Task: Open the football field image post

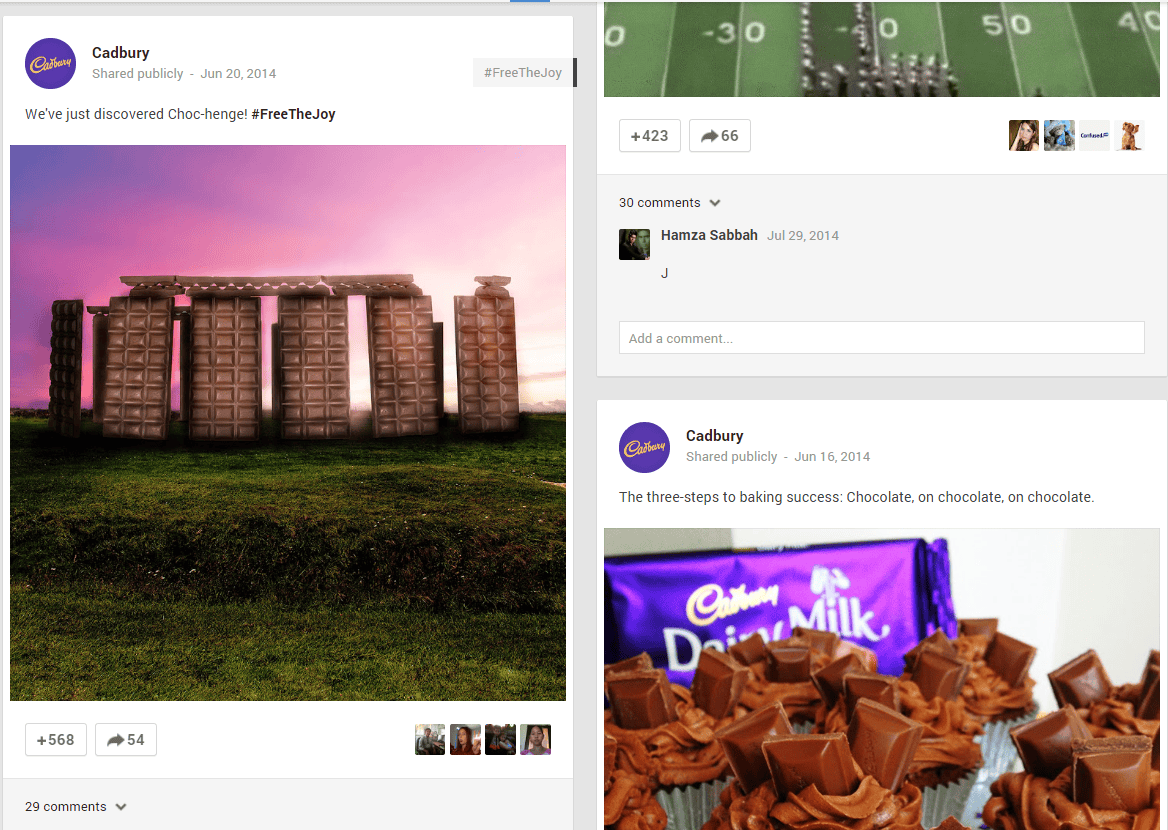Action: pos(881,49)
